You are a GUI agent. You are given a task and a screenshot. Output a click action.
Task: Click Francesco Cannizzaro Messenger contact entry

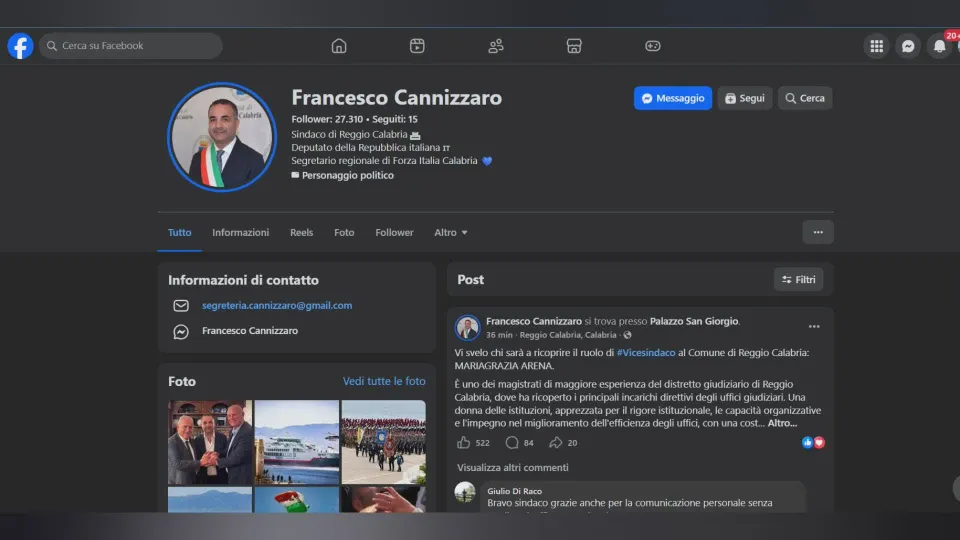[x=250, y=331]
